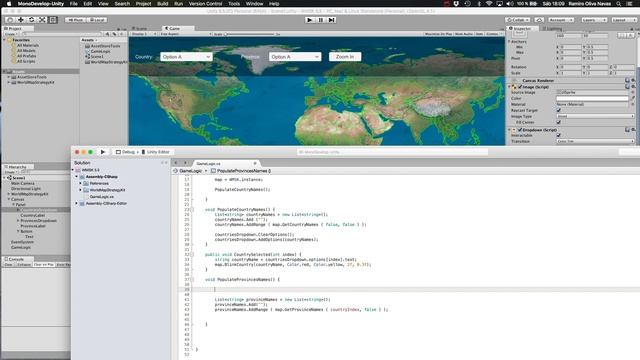Step one frame in Unity
This screenshot has width=640, height=360.
click(x=331, y=20)
